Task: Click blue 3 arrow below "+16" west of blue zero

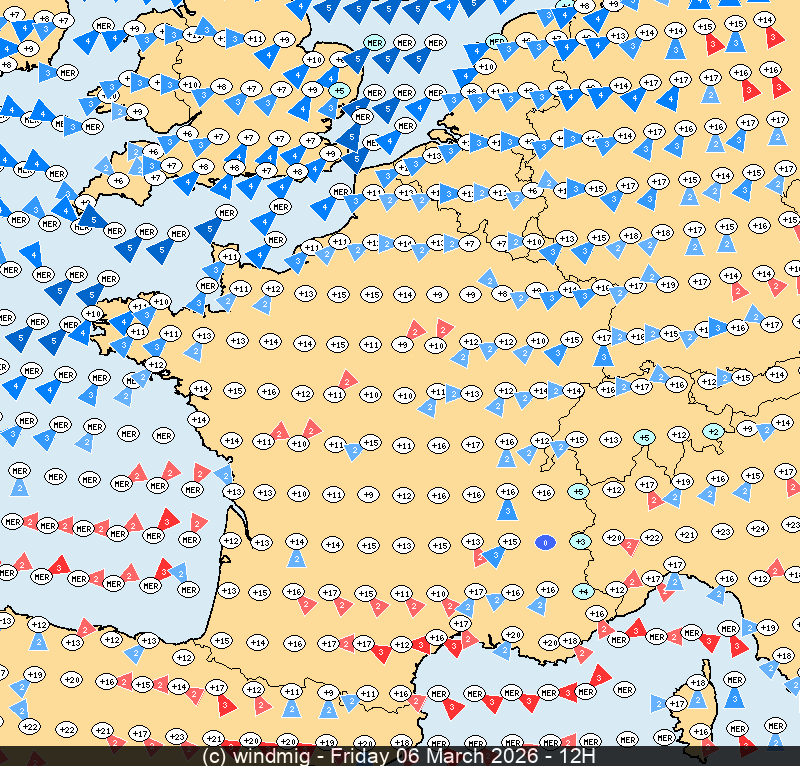Action: tap(508, 510)
